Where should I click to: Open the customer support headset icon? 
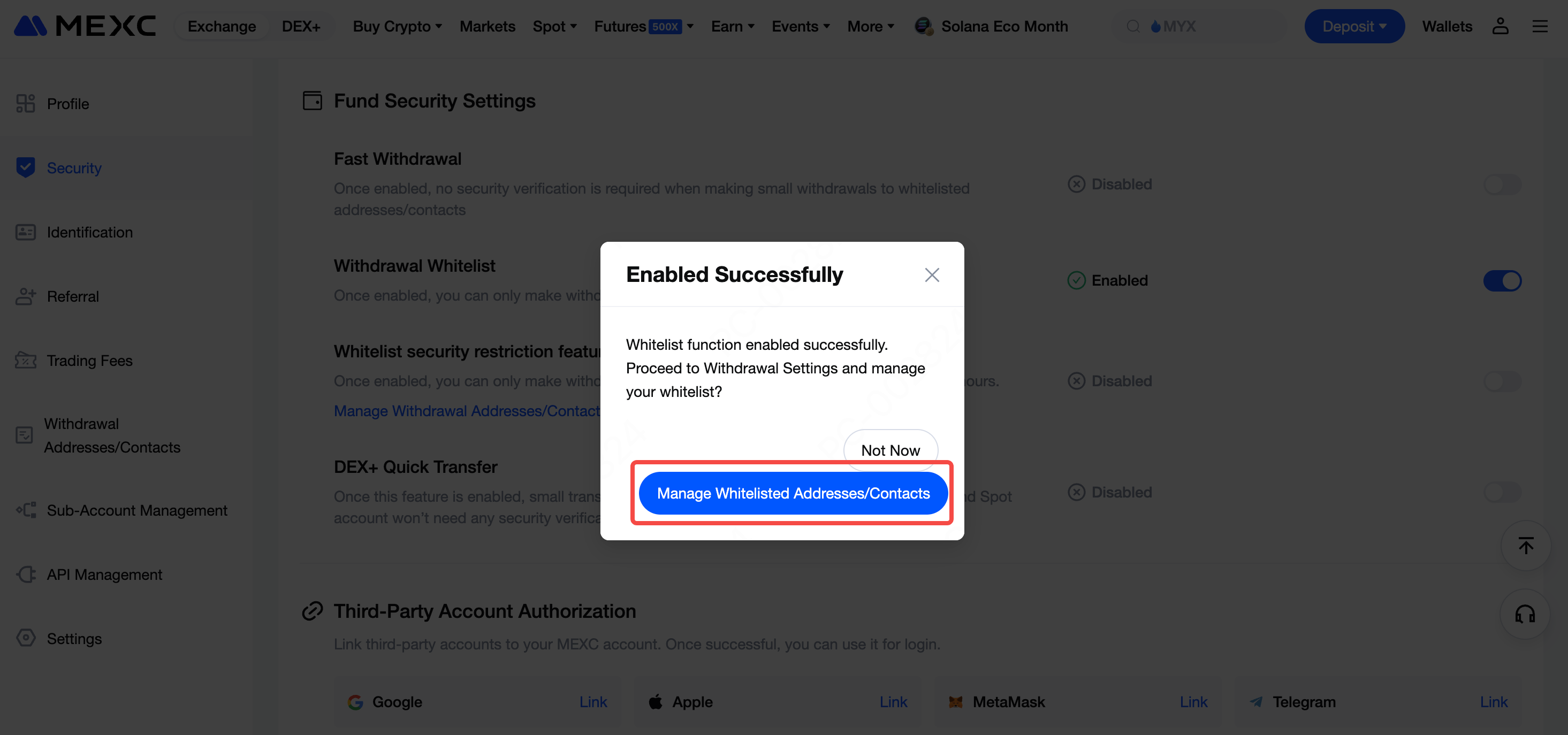click(1525, 614)
